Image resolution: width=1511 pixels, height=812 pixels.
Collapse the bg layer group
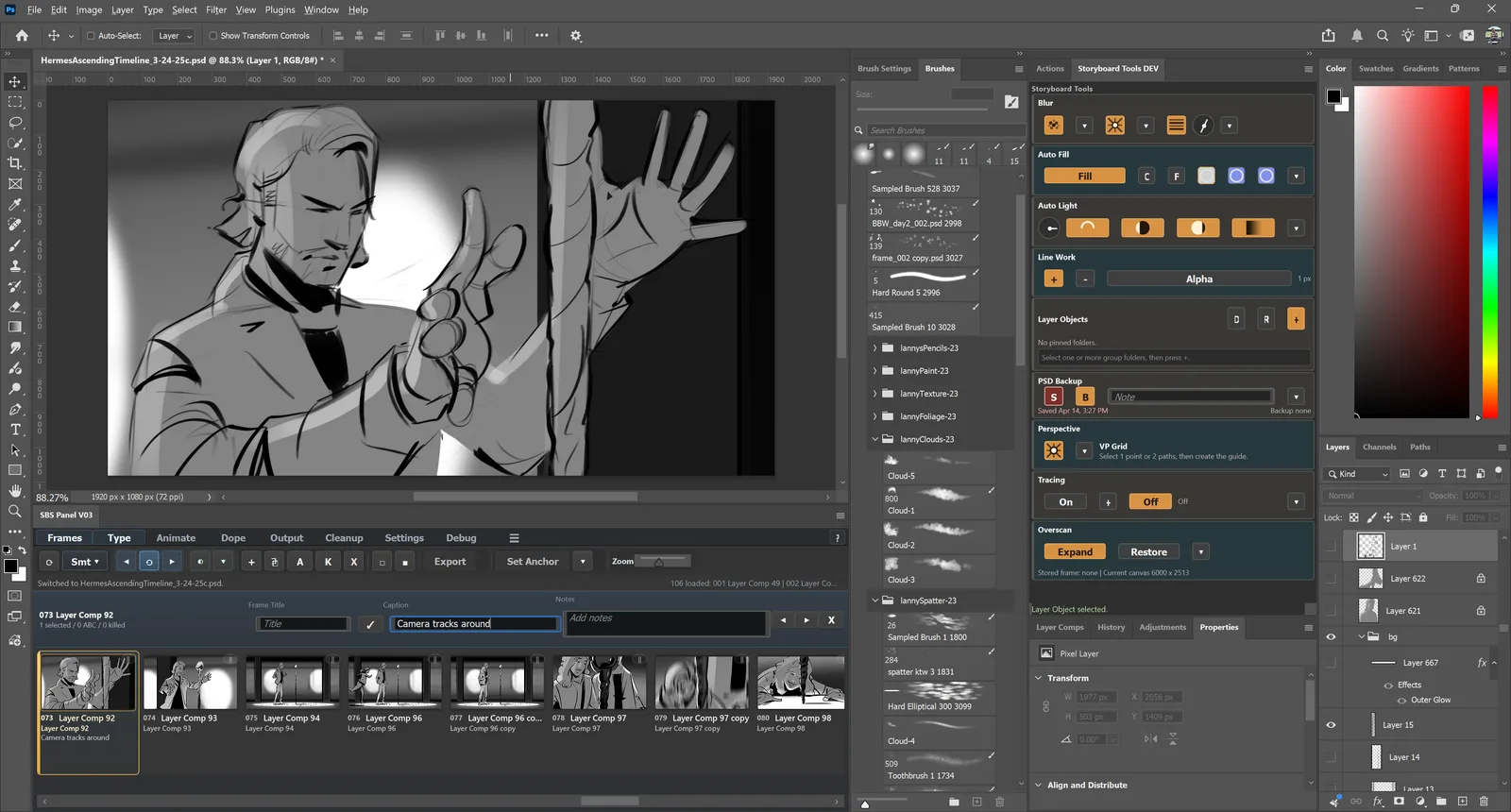1362,637
